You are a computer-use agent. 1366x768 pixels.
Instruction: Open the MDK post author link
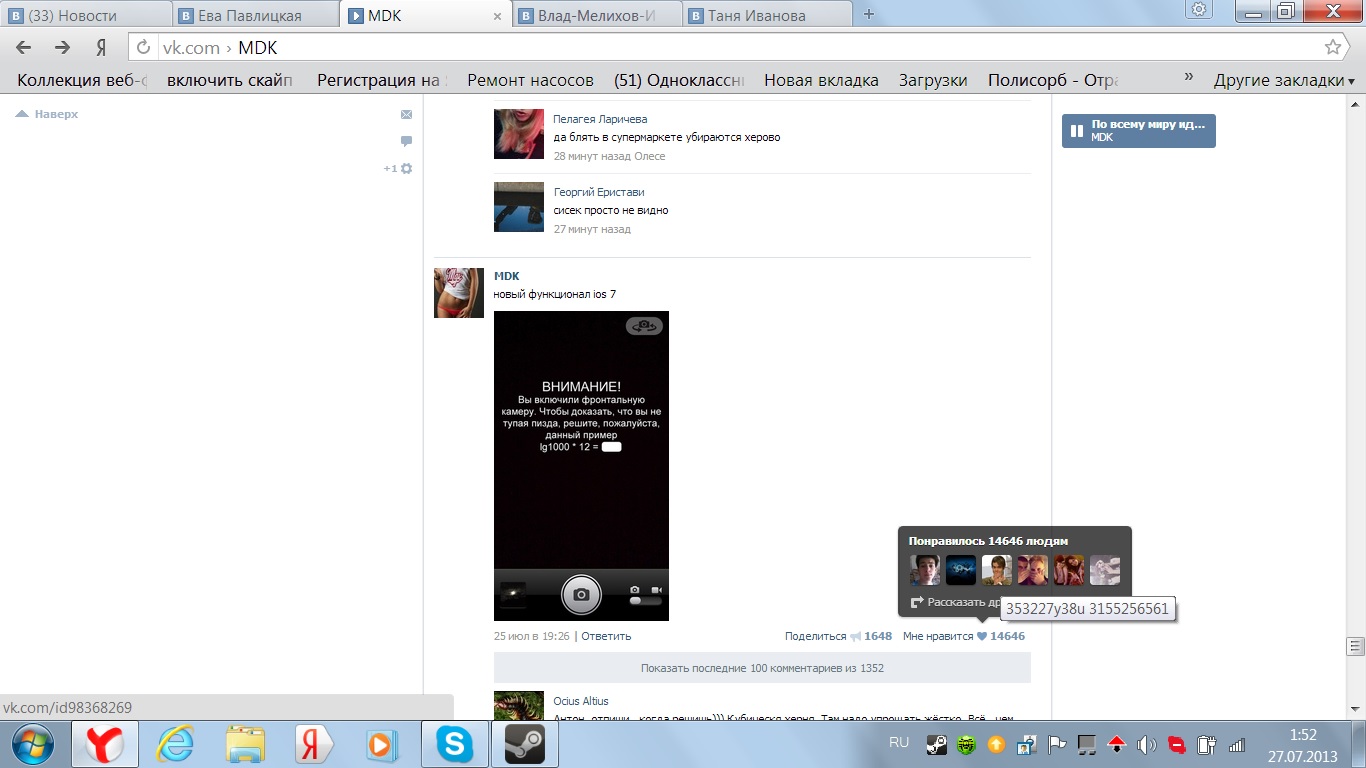pyautogui.click(x=507, y=276)
